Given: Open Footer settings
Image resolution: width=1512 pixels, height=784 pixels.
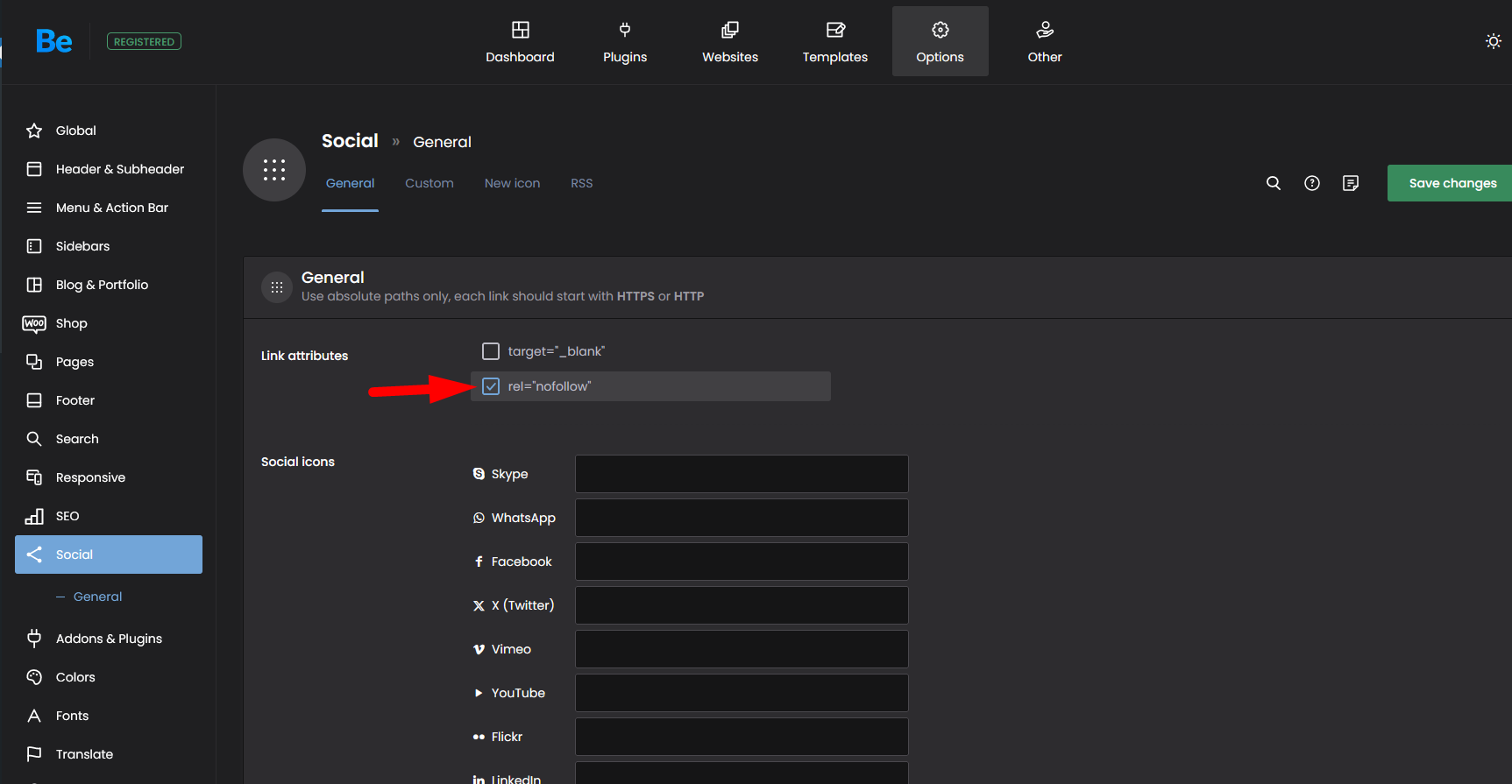Looking at the screenshot, I should click(x=109, y=400).
